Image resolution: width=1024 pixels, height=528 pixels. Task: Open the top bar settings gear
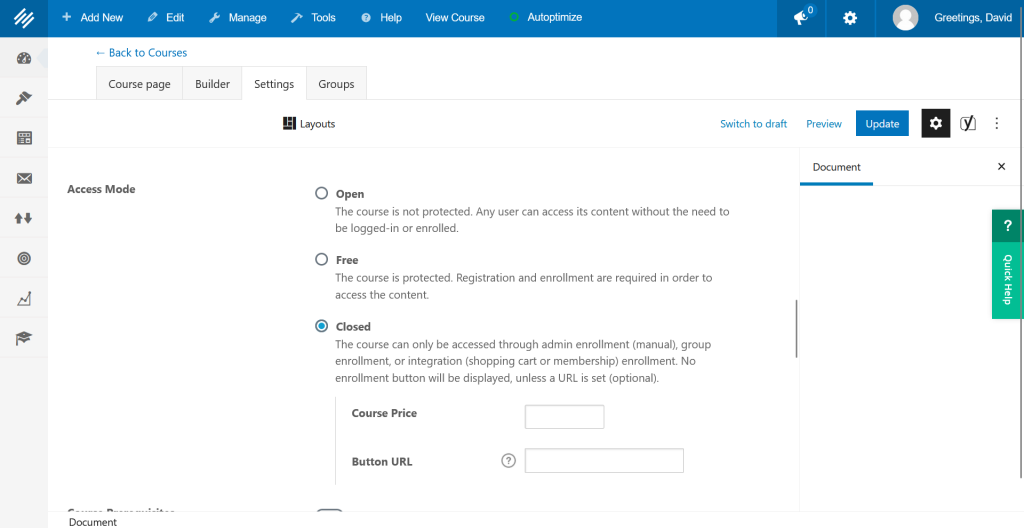[x=850, y=18]
